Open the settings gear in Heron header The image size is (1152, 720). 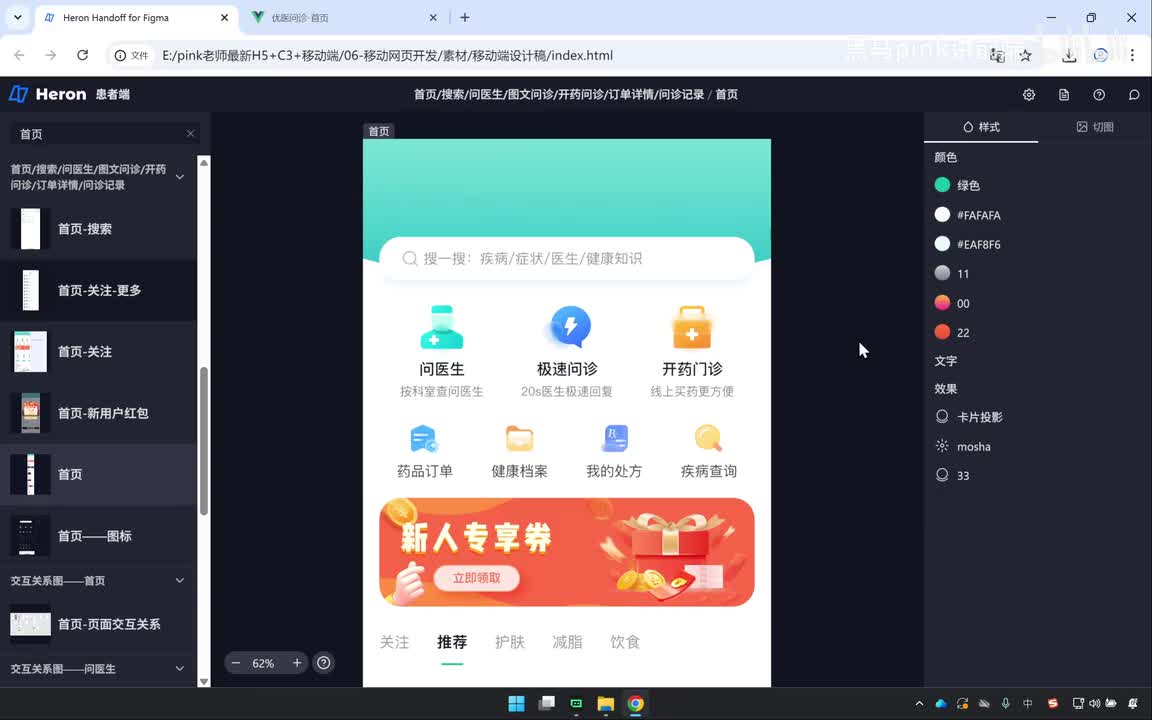tap(1029, 95)
